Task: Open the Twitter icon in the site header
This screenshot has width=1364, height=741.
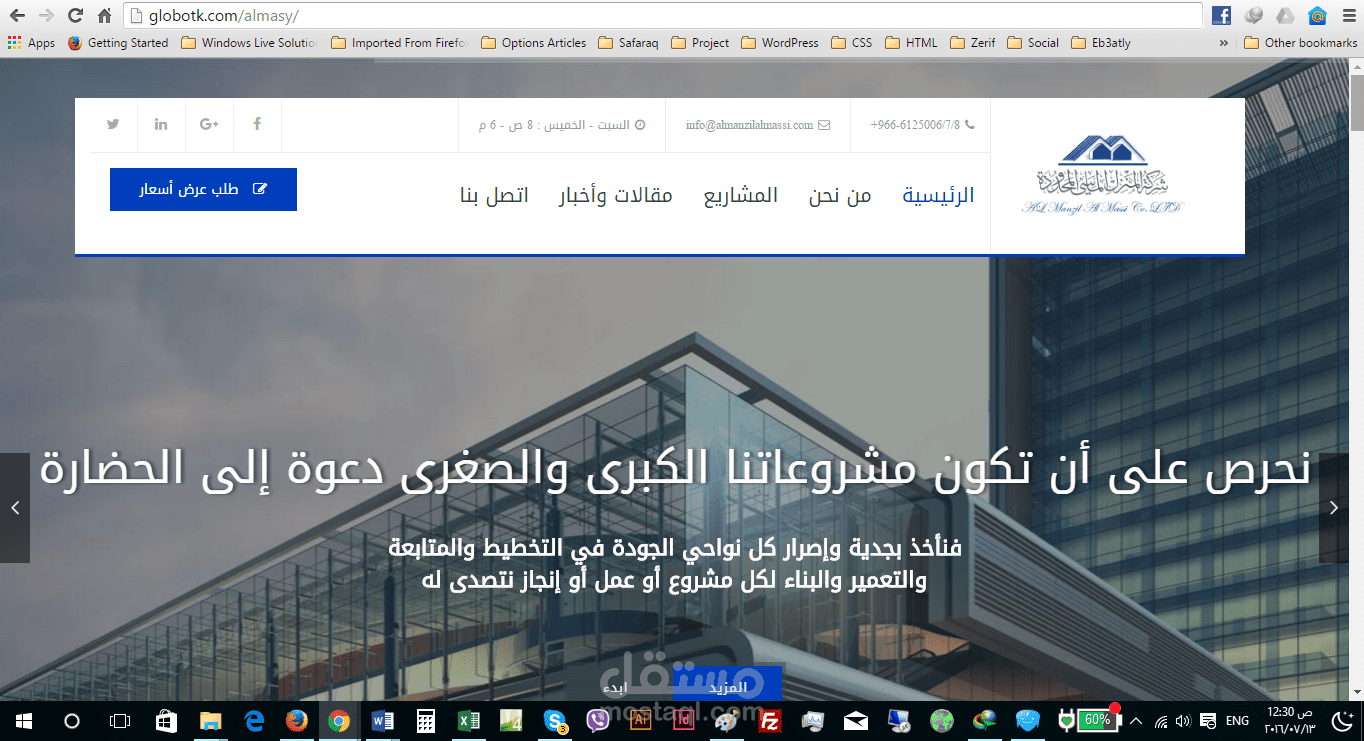Action: tap(112, 124)
